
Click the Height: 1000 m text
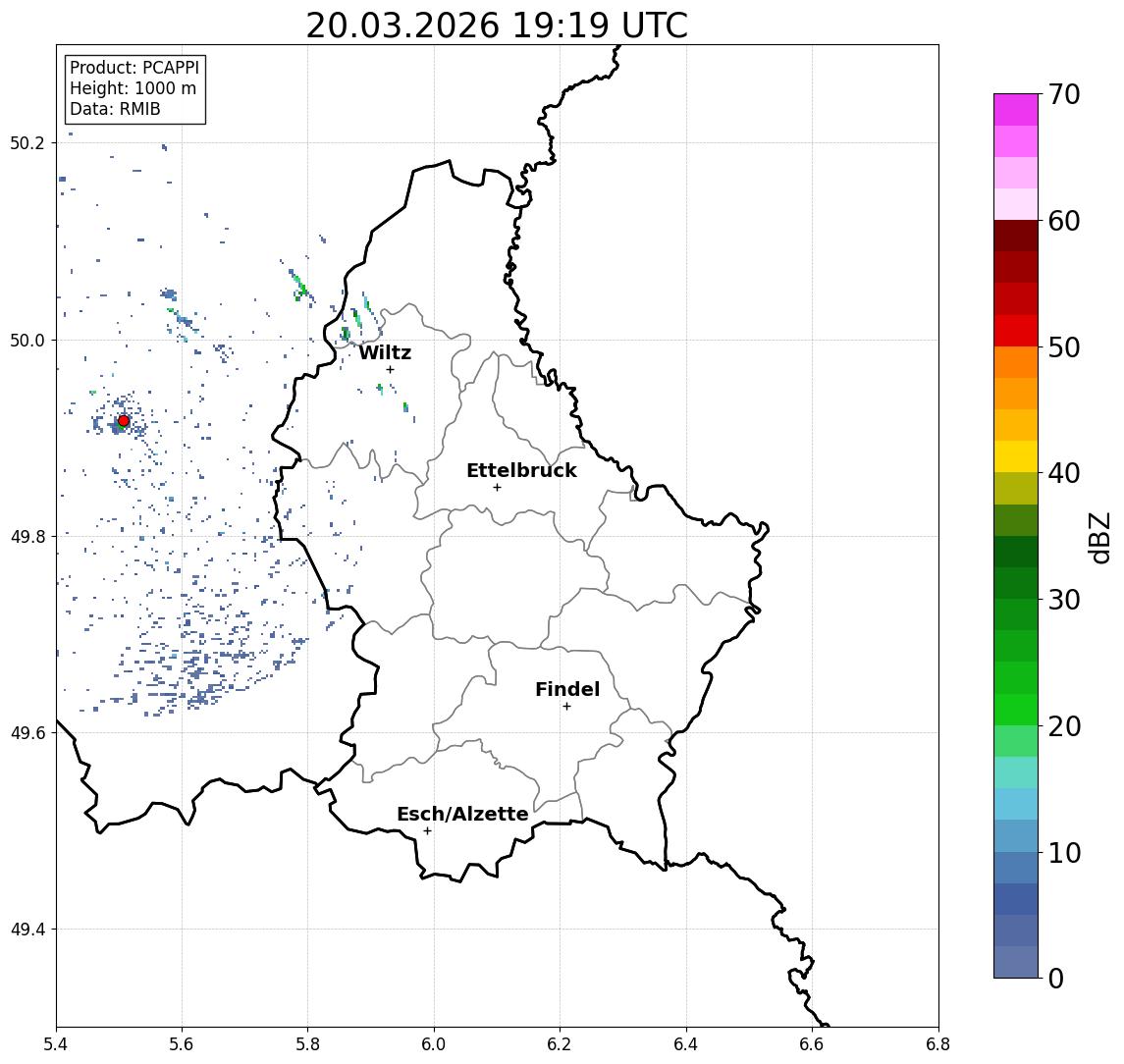[x=133, y=88]
